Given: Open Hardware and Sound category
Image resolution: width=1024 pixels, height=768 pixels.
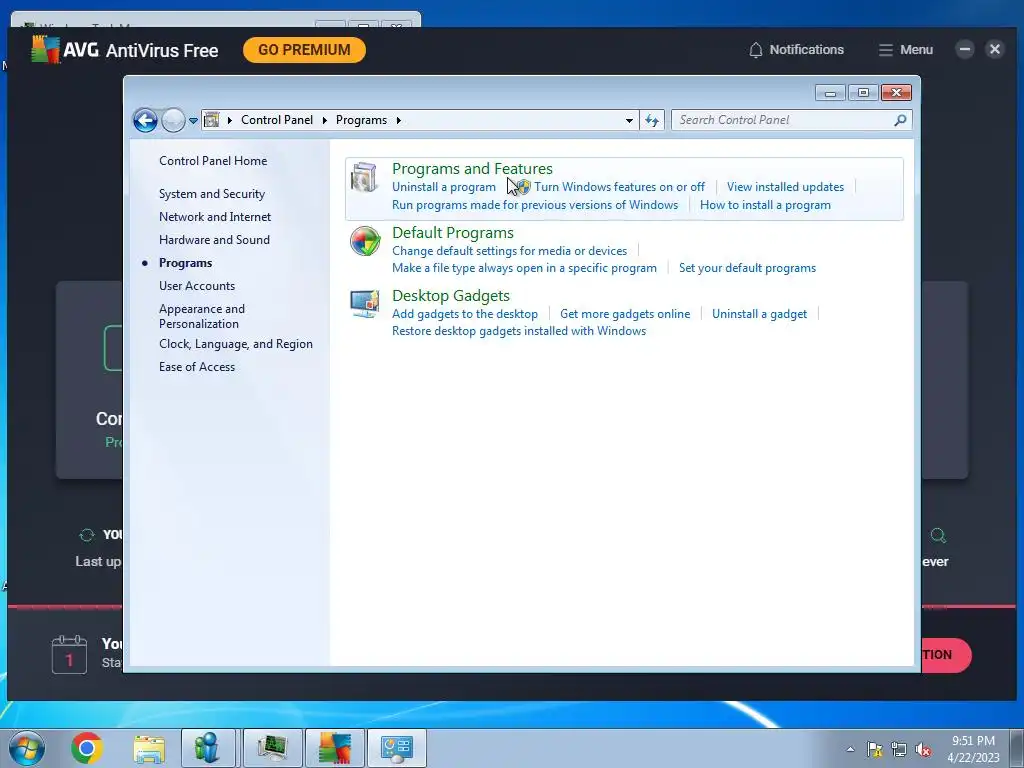Looking at the screenshot, I should pos(214,240).
